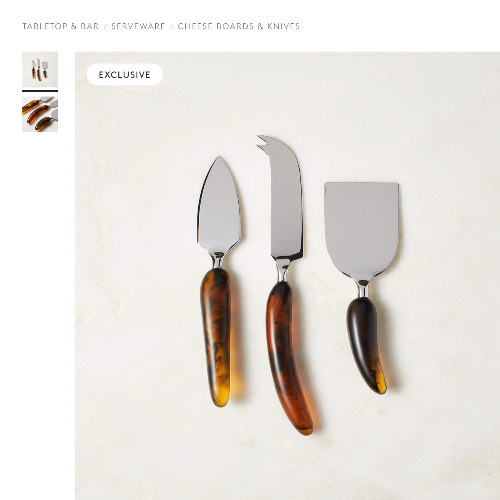Viewport: 500px width, 500px height.
Task: Click the Exclusive badge on the product image
Action: (125, 74)
